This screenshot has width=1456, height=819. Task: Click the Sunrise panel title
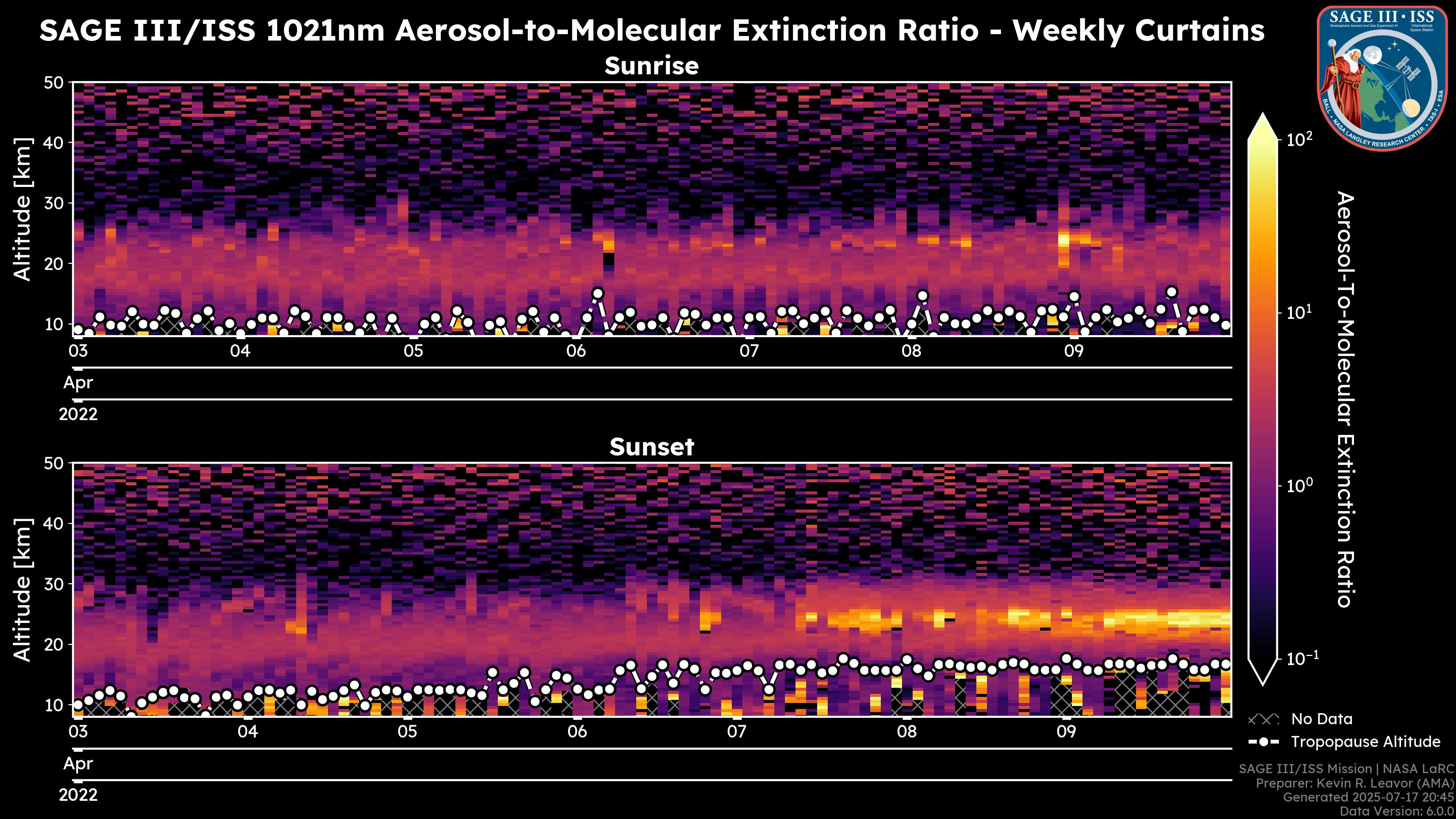tap(651, 66)
